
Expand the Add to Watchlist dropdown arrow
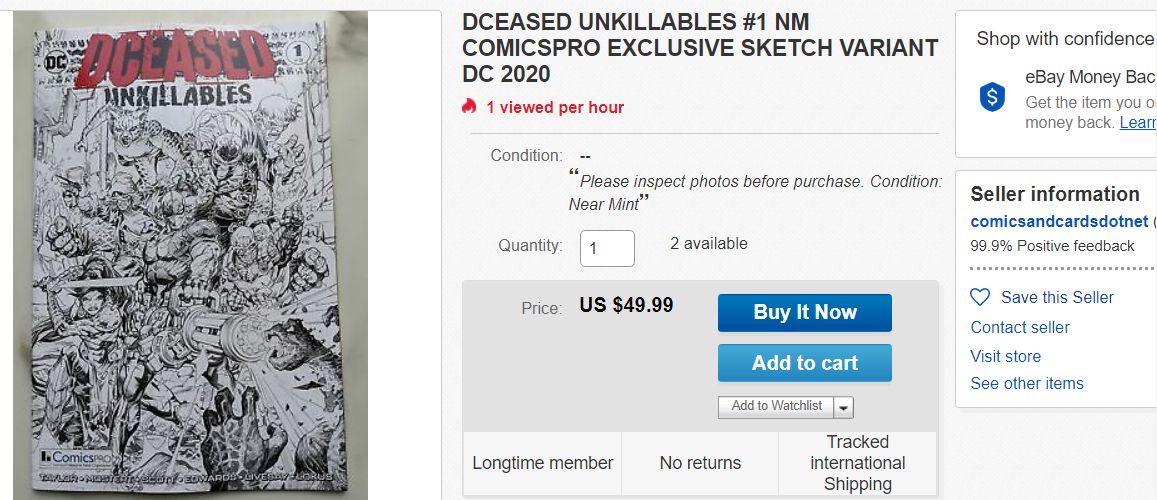point(843,407)
